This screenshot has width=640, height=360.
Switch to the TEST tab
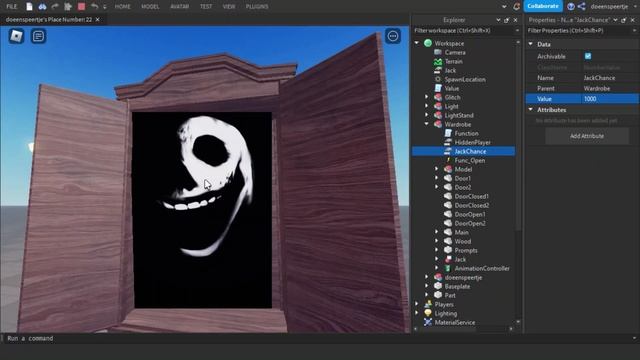[x=206, y=7]
